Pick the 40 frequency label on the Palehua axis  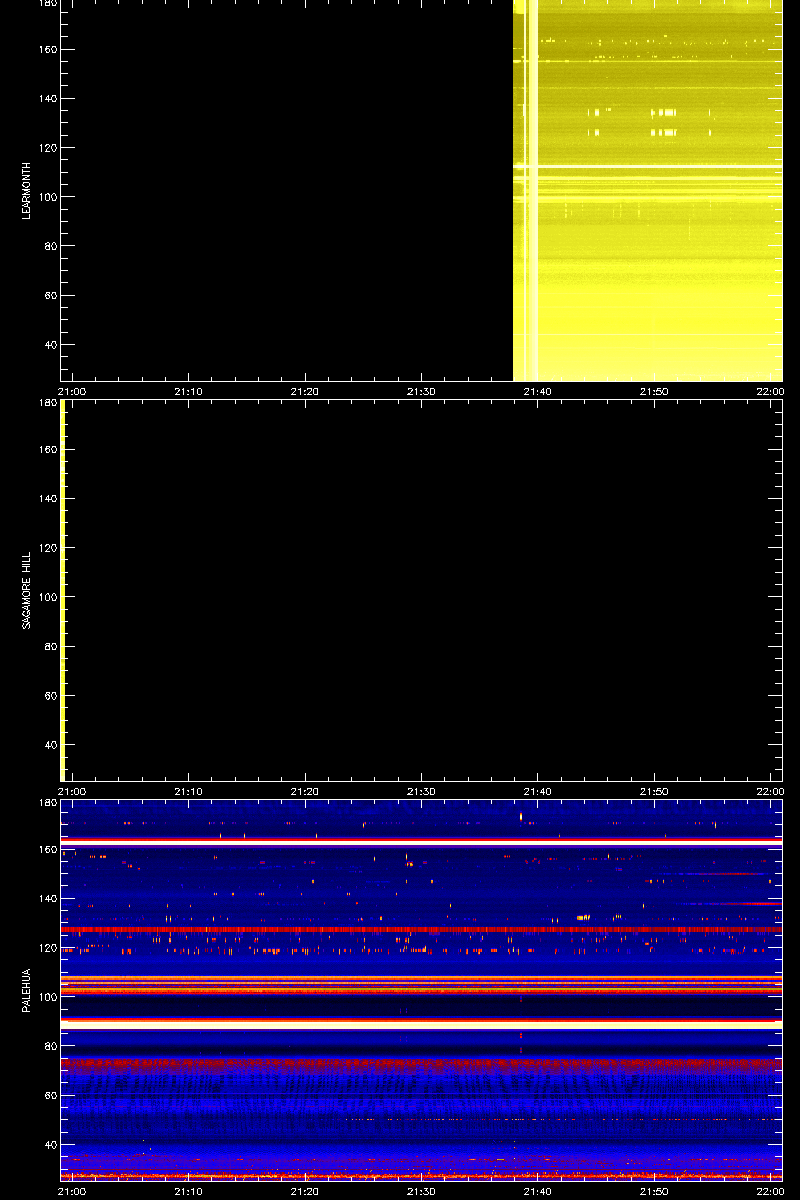(49, 1145)
